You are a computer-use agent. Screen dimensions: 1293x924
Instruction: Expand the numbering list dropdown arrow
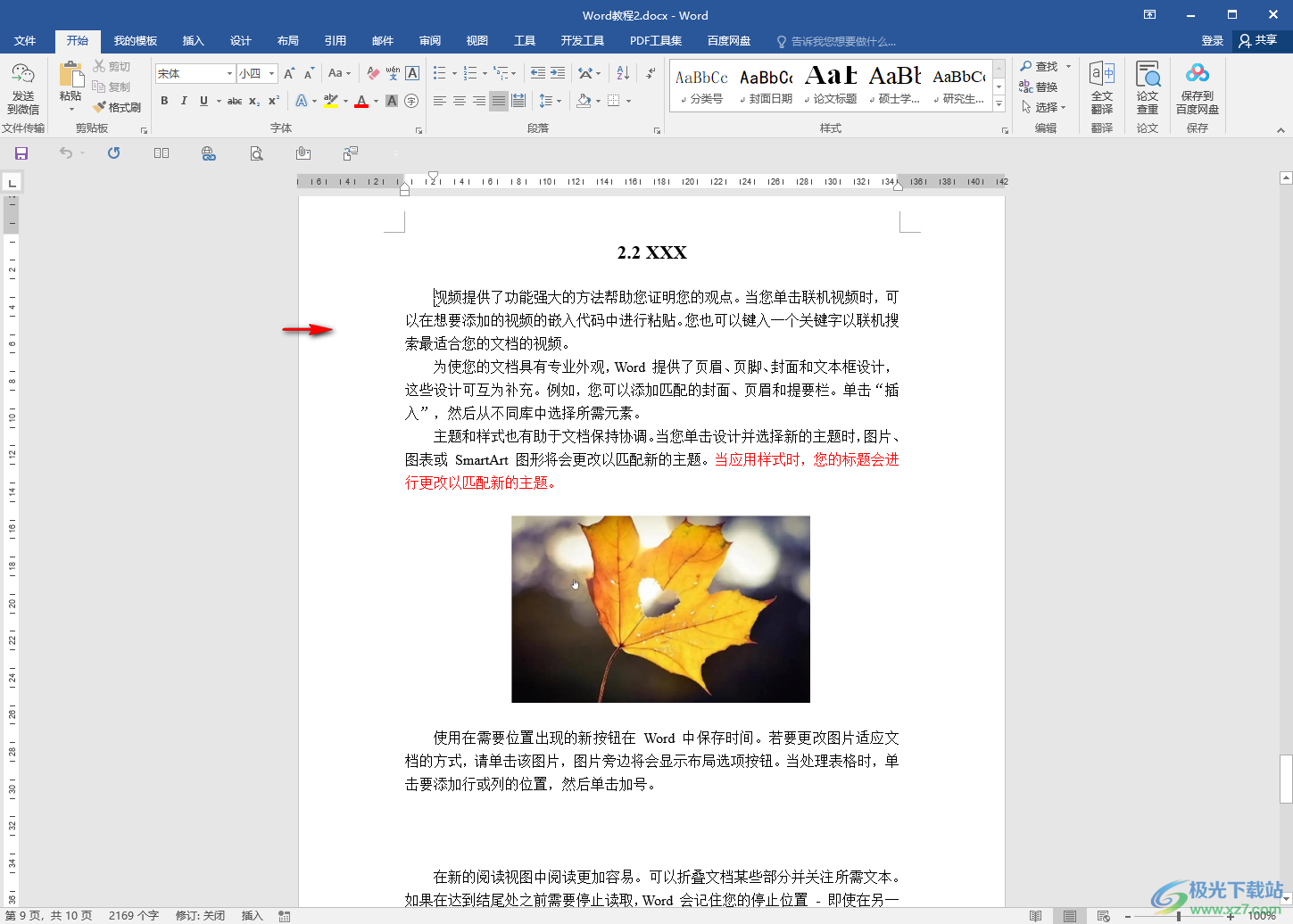(x=485, y=73)
